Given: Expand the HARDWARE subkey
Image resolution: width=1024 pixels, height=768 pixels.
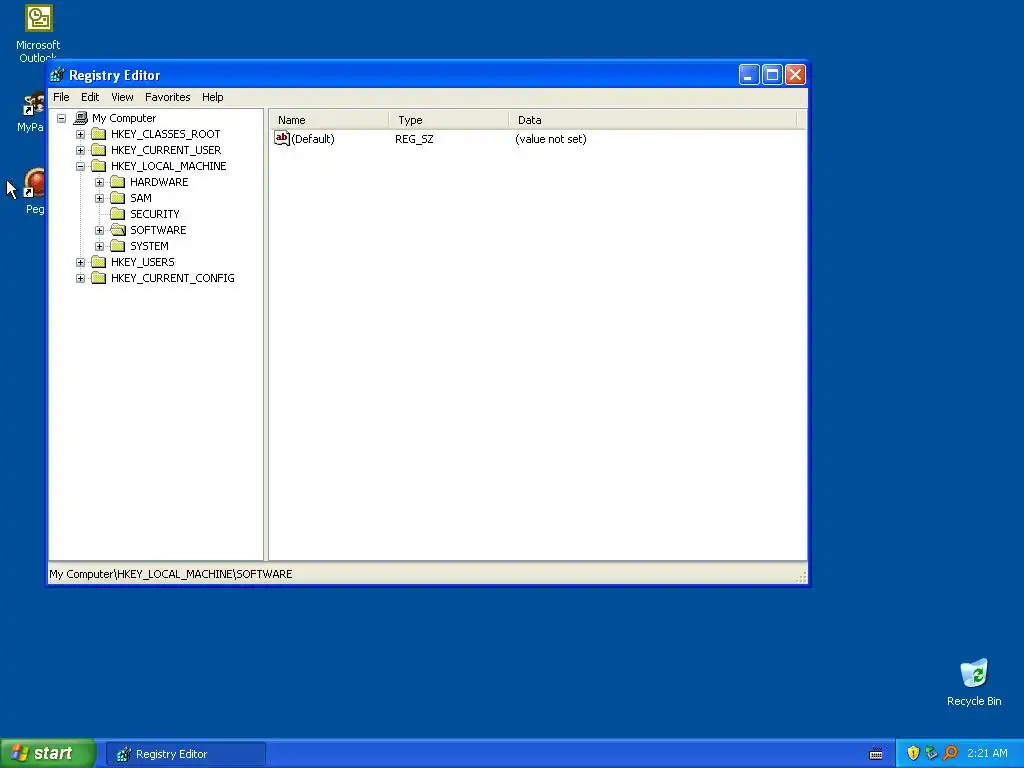Looking at the screenshot, I should click(99, 182).
